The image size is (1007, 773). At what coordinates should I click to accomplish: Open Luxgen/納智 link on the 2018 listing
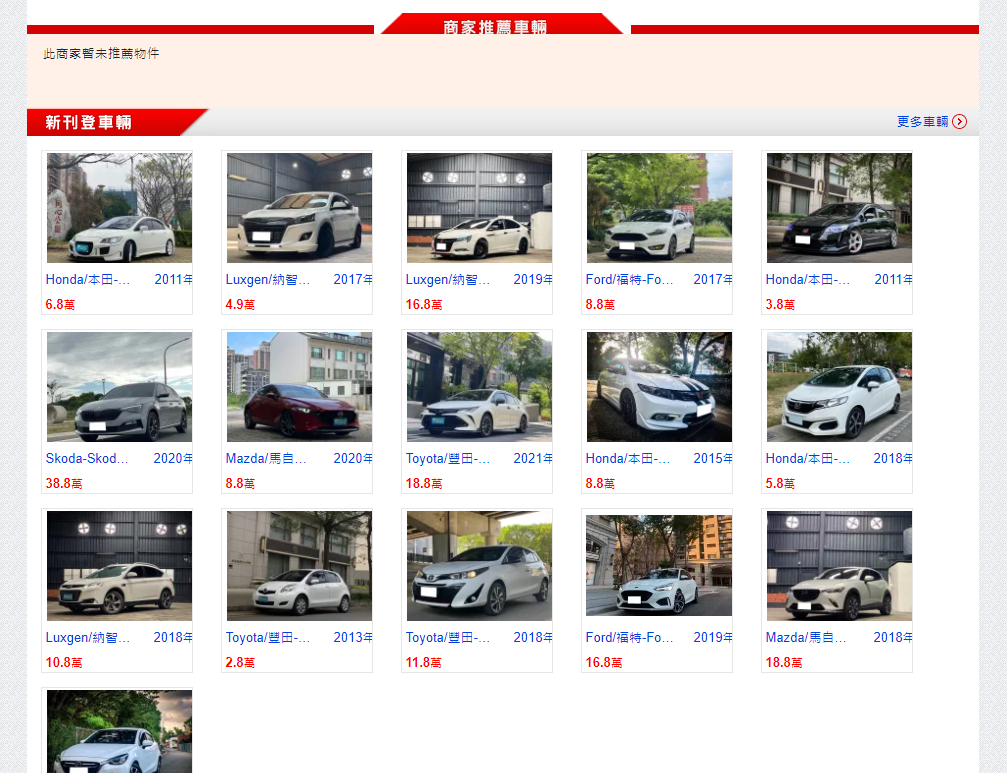coord(88,638)
